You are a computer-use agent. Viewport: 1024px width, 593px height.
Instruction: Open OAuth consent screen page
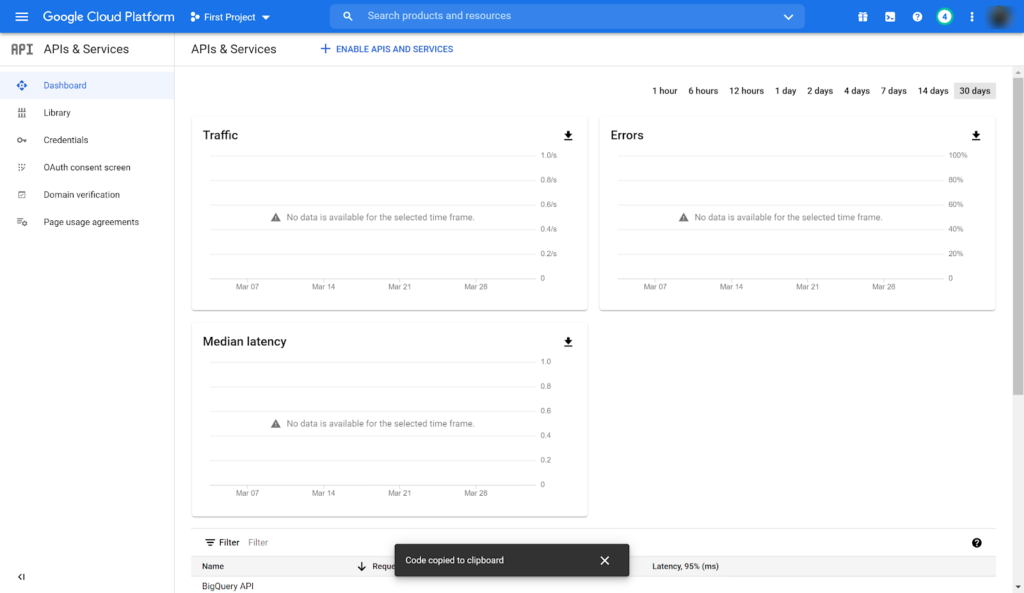point(87,168)
